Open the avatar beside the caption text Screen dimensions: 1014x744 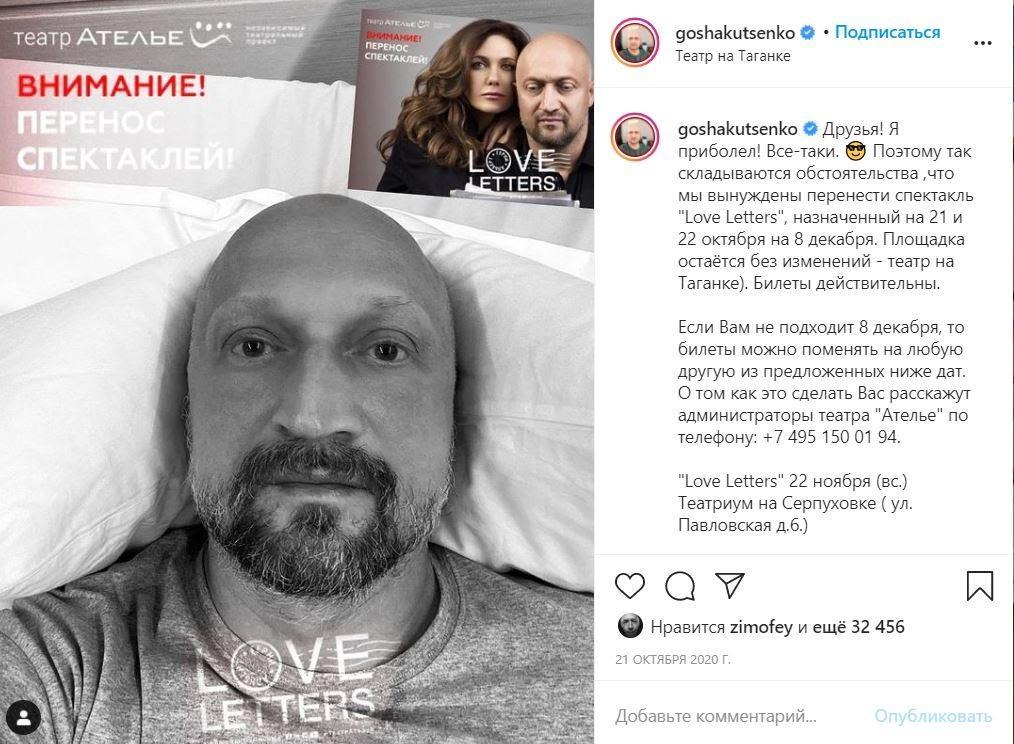click(634, 136)
